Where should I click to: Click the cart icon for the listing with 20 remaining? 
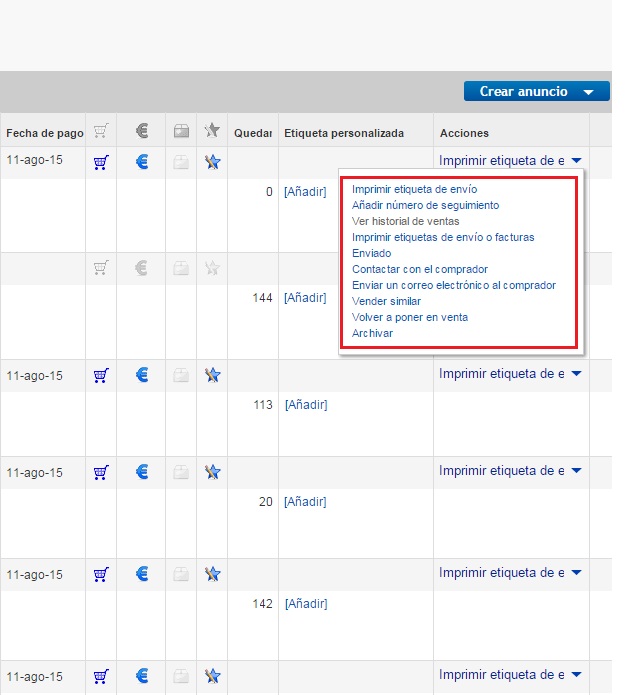101,472
